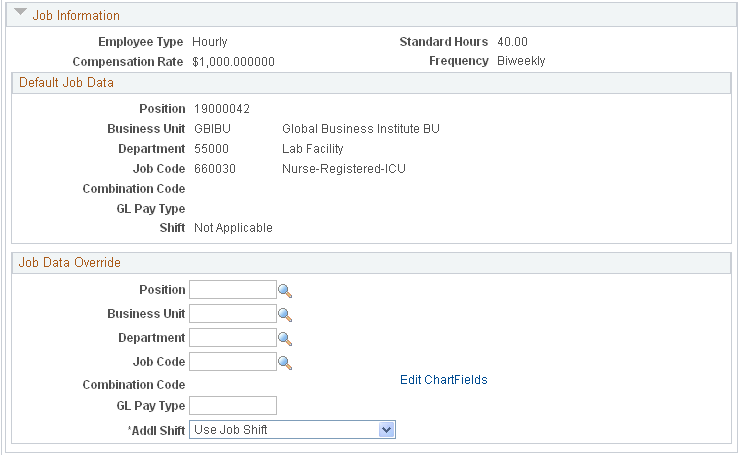Click the Default Job Data group header
This screenshot has height=455, width=744.
pyautogui.click(x=66, y=83)
